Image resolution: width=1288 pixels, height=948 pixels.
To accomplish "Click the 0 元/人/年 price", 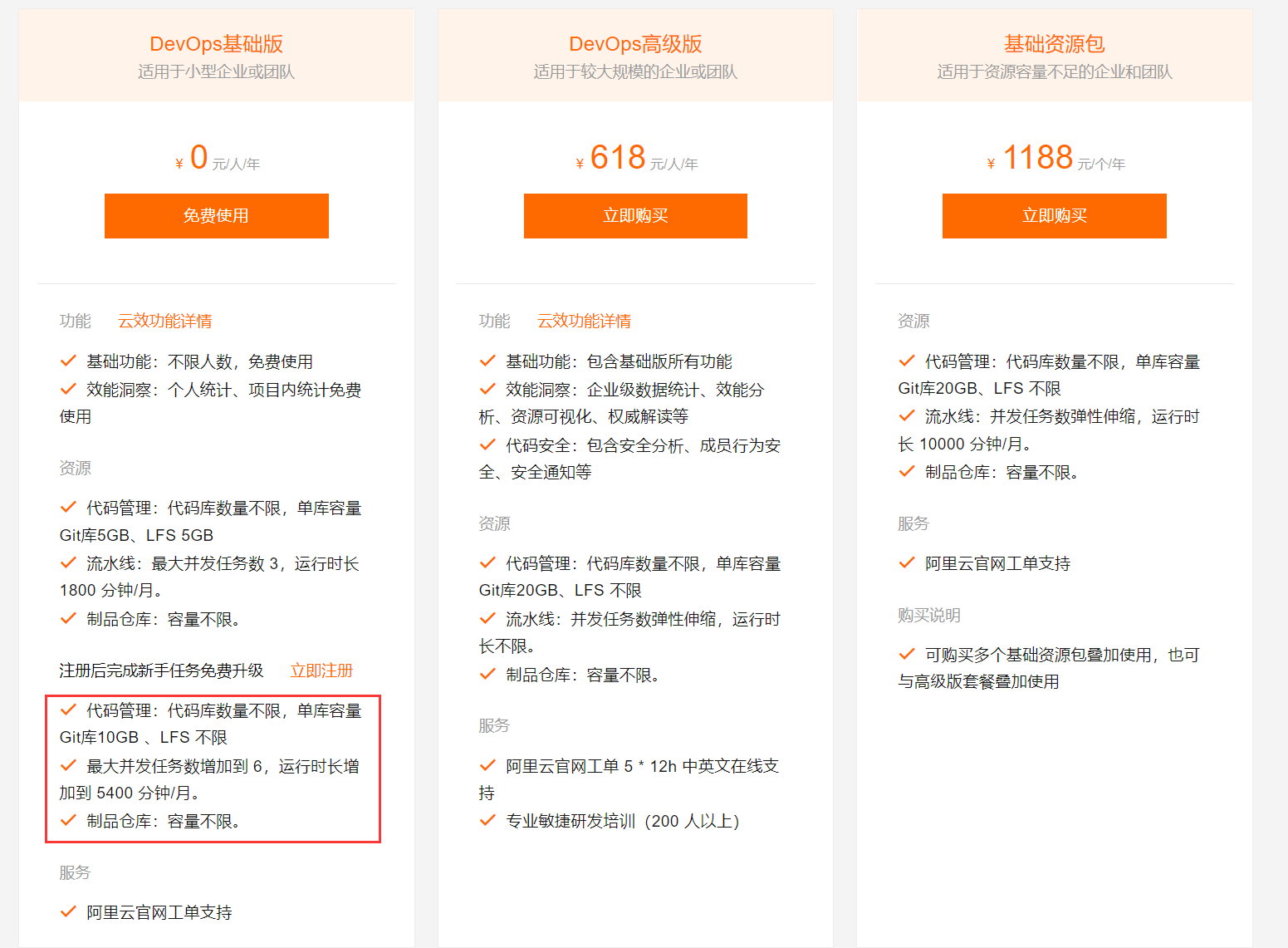I will (x=217, y=157).
